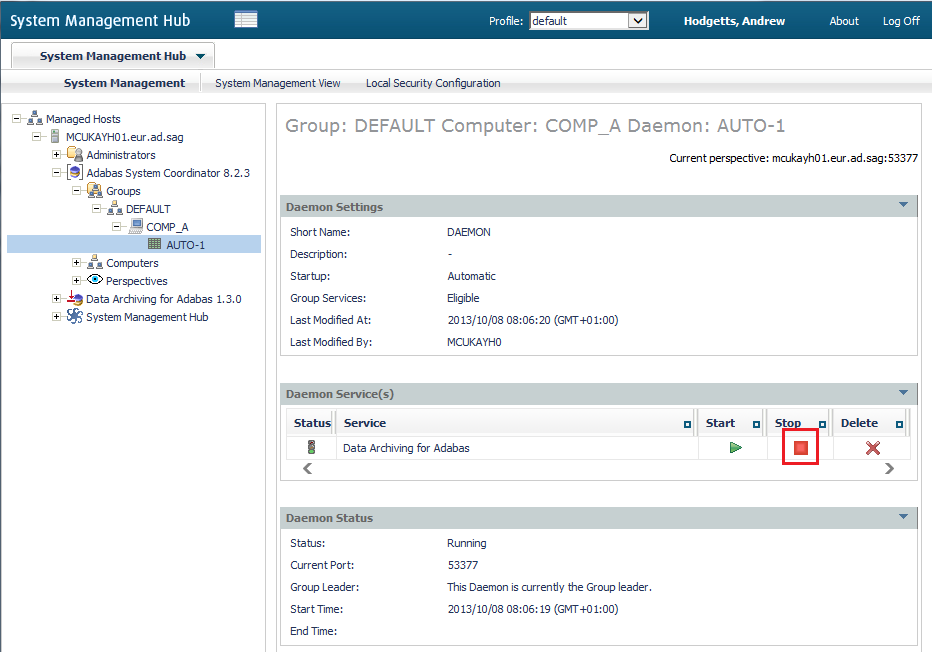Click the traffic light status icon
The image size is (932, 652).
pos(311,448)
